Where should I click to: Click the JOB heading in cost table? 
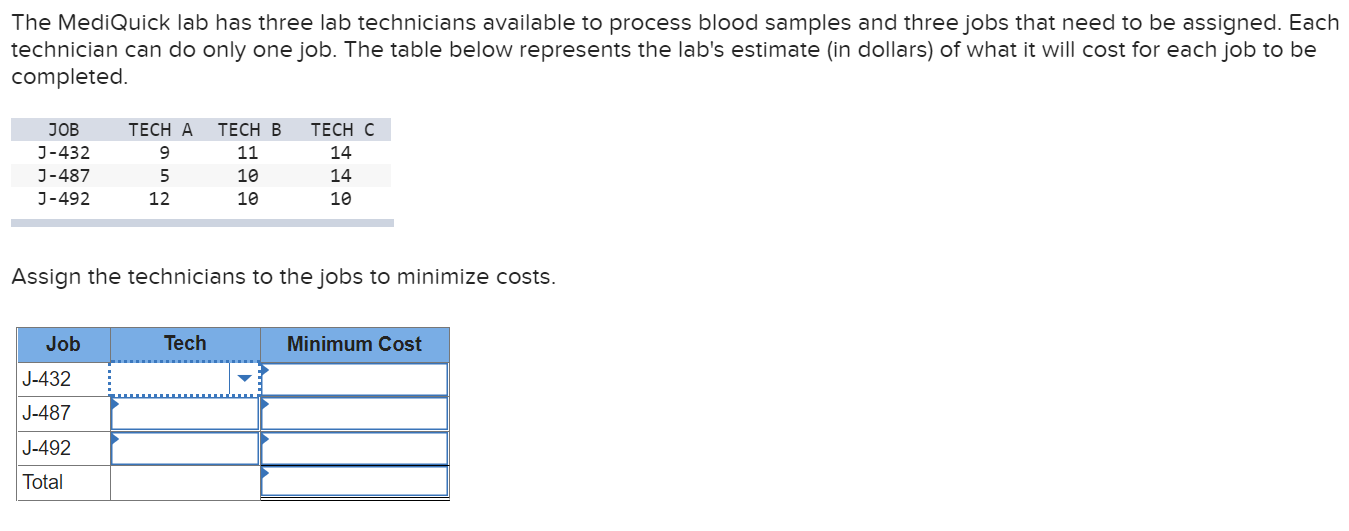pos(63,130)
